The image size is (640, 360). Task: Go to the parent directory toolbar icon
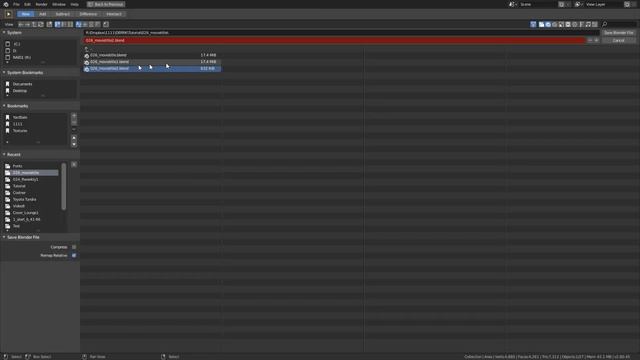coord(34,24)
